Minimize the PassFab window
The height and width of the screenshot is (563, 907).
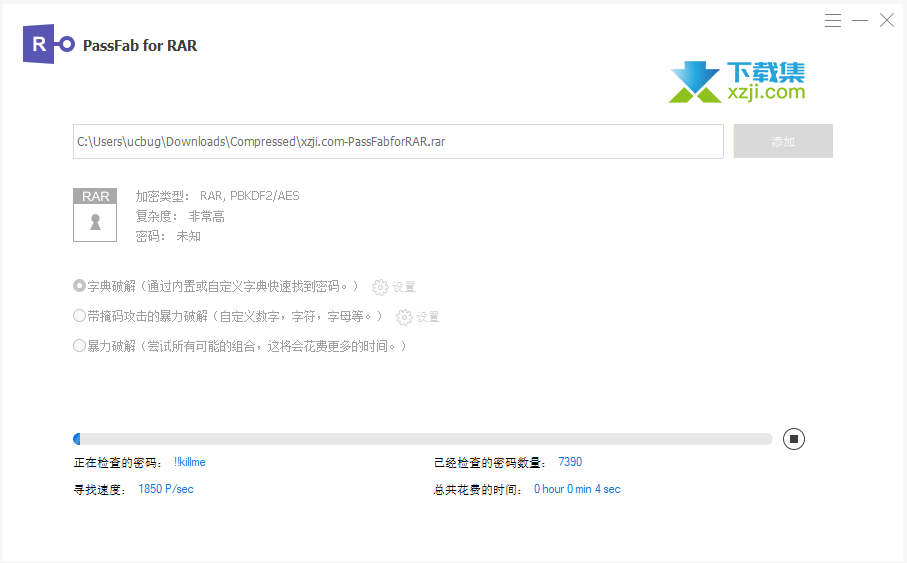tap(860, 21)
